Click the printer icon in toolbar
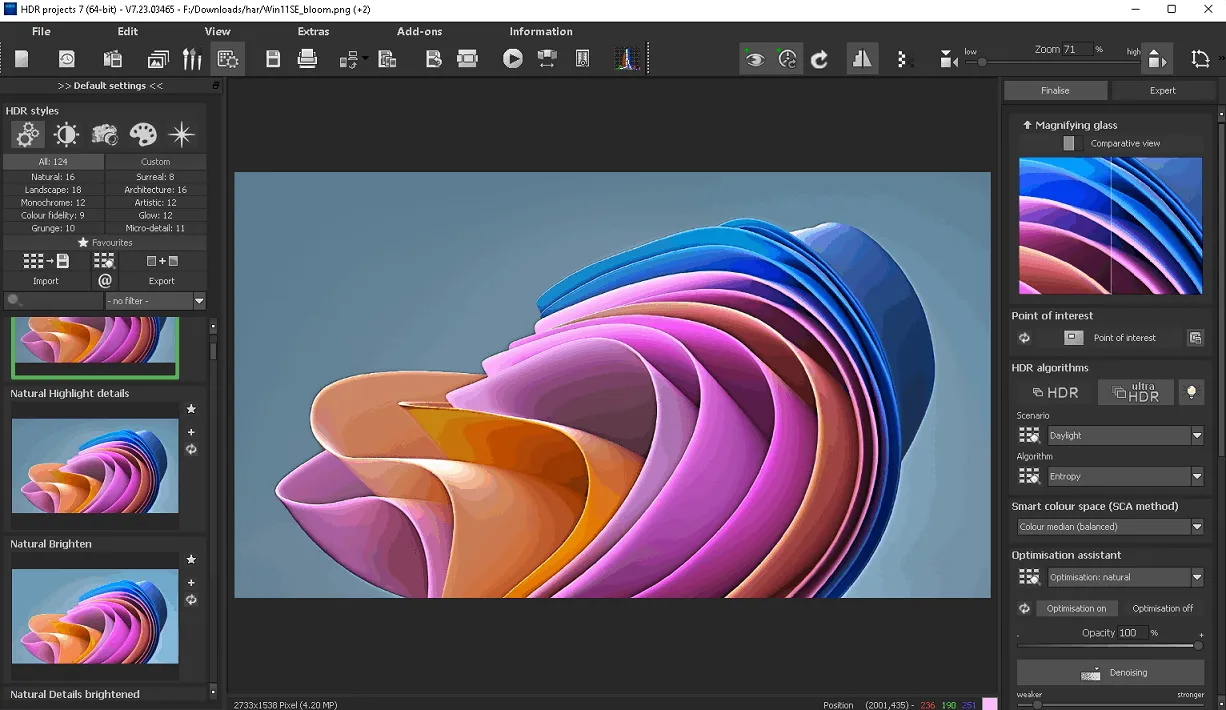Viewport: 1226px width, 710px height. tap(308, 59)
